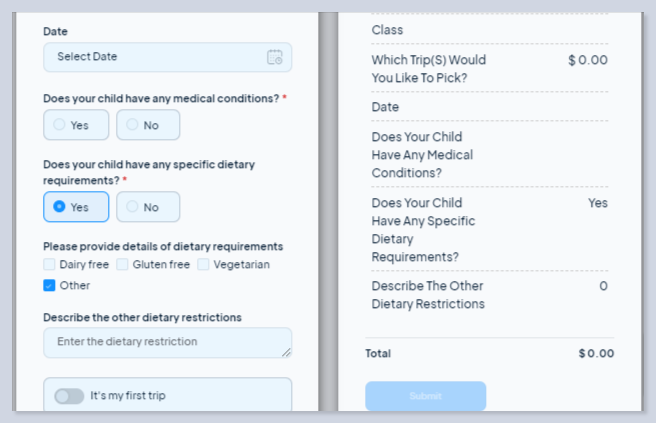Check the Dairy free checkbox
Image resolution: width=656 pixels, height=423 pixels.
point(50,265)
